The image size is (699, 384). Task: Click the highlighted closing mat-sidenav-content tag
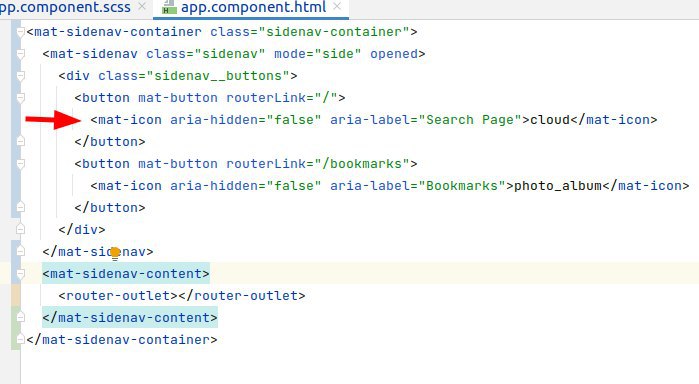click(x=130, y=318)
